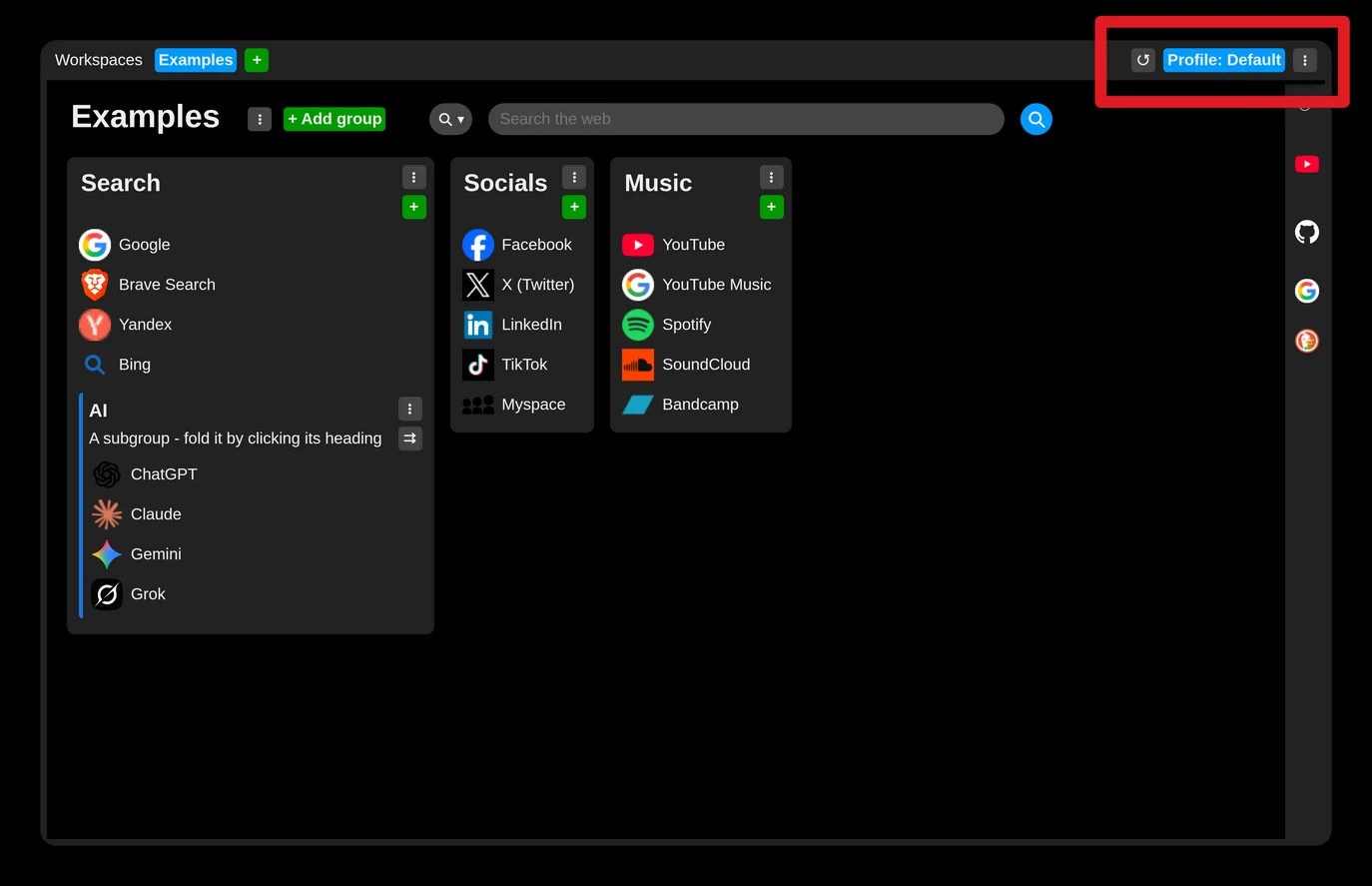Switch to the Examples workspace tab
Image resolution: width=1372 pixels, height=886 pixels.
196,60
